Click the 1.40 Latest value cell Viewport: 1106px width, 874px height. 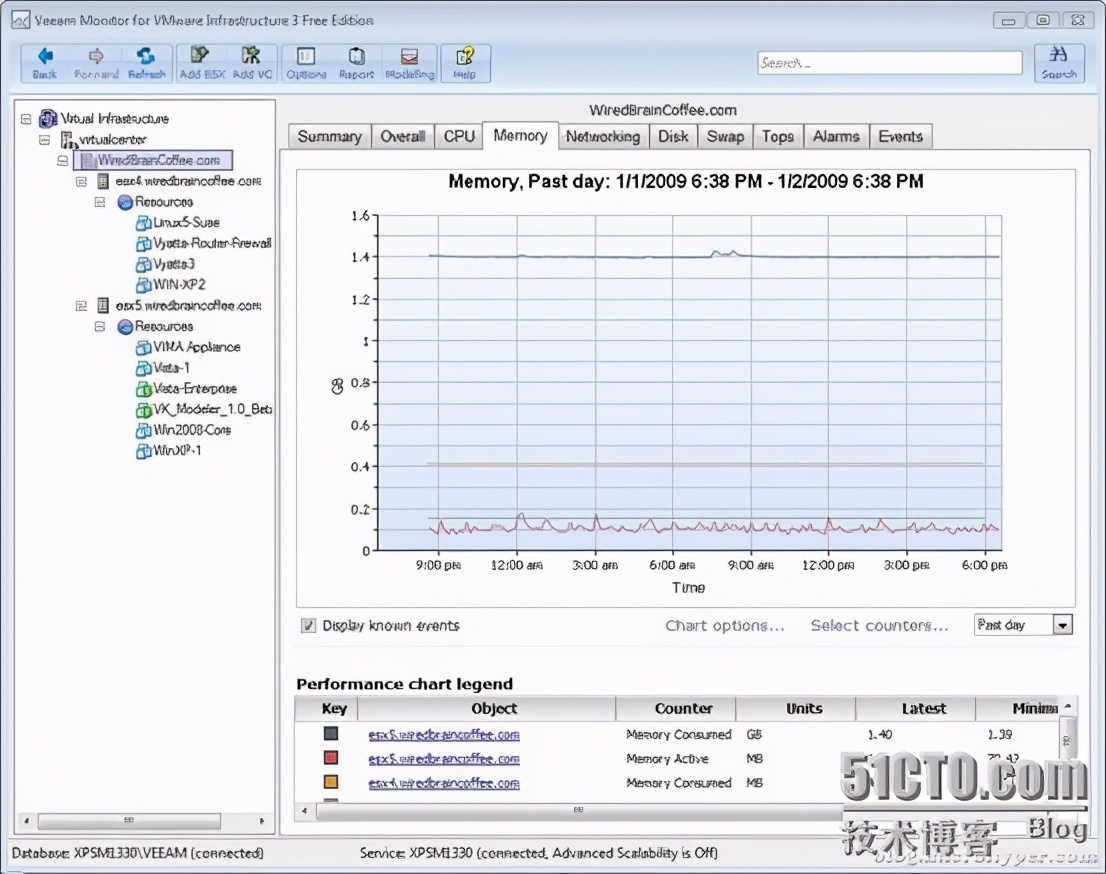click(x=880, y=735)
